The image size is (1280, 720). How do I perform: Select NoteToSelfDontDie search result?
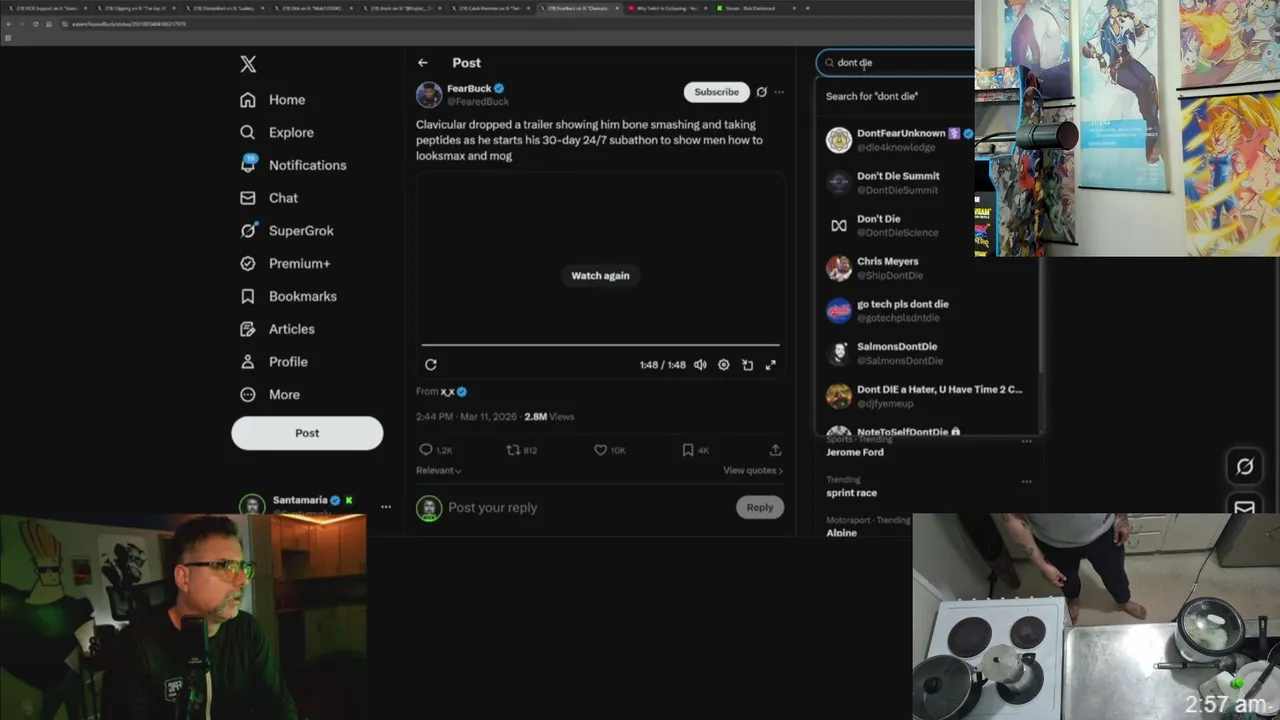tap(928, 428)
